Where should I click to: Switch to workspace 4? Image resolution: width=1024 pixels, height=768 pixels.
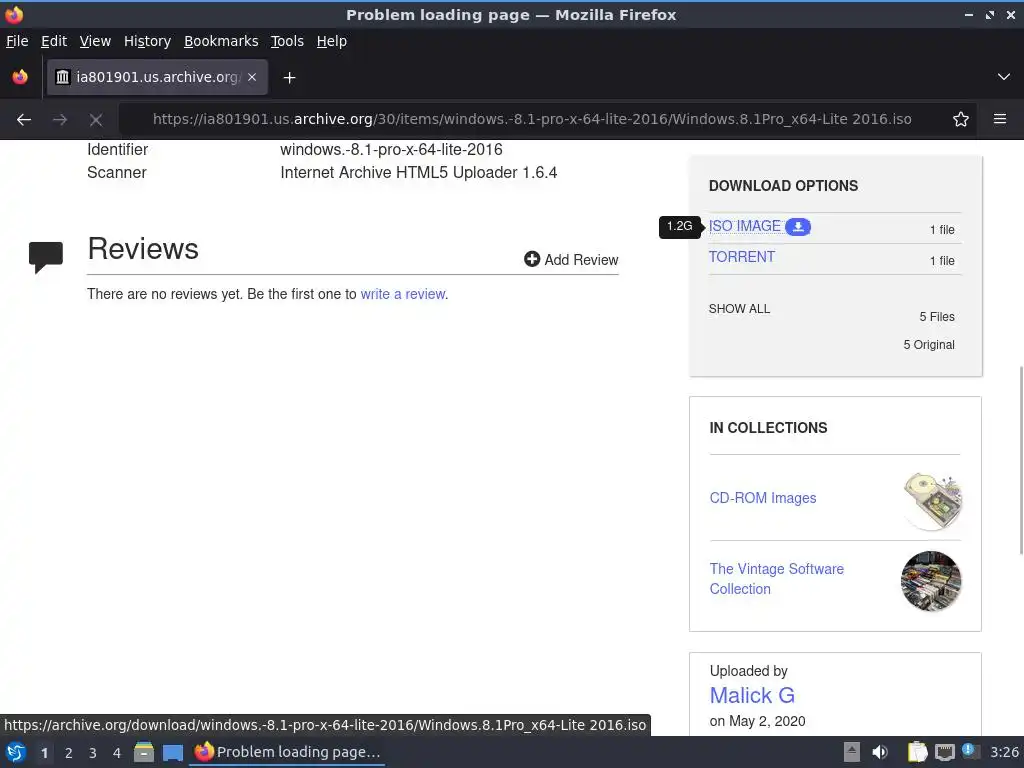coord(117,753)
